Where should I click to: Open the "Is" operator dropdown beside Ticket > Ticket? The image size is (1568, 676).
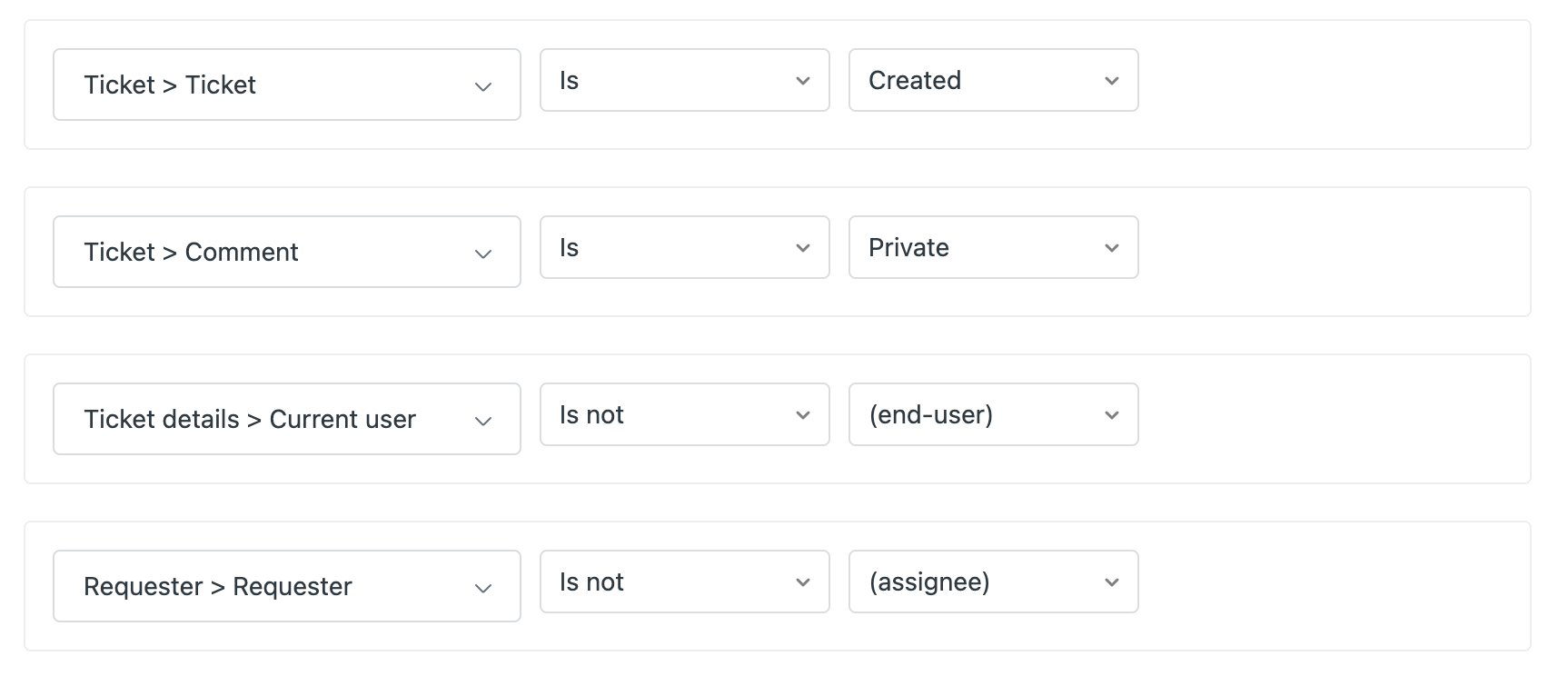[x=684, y=81]
